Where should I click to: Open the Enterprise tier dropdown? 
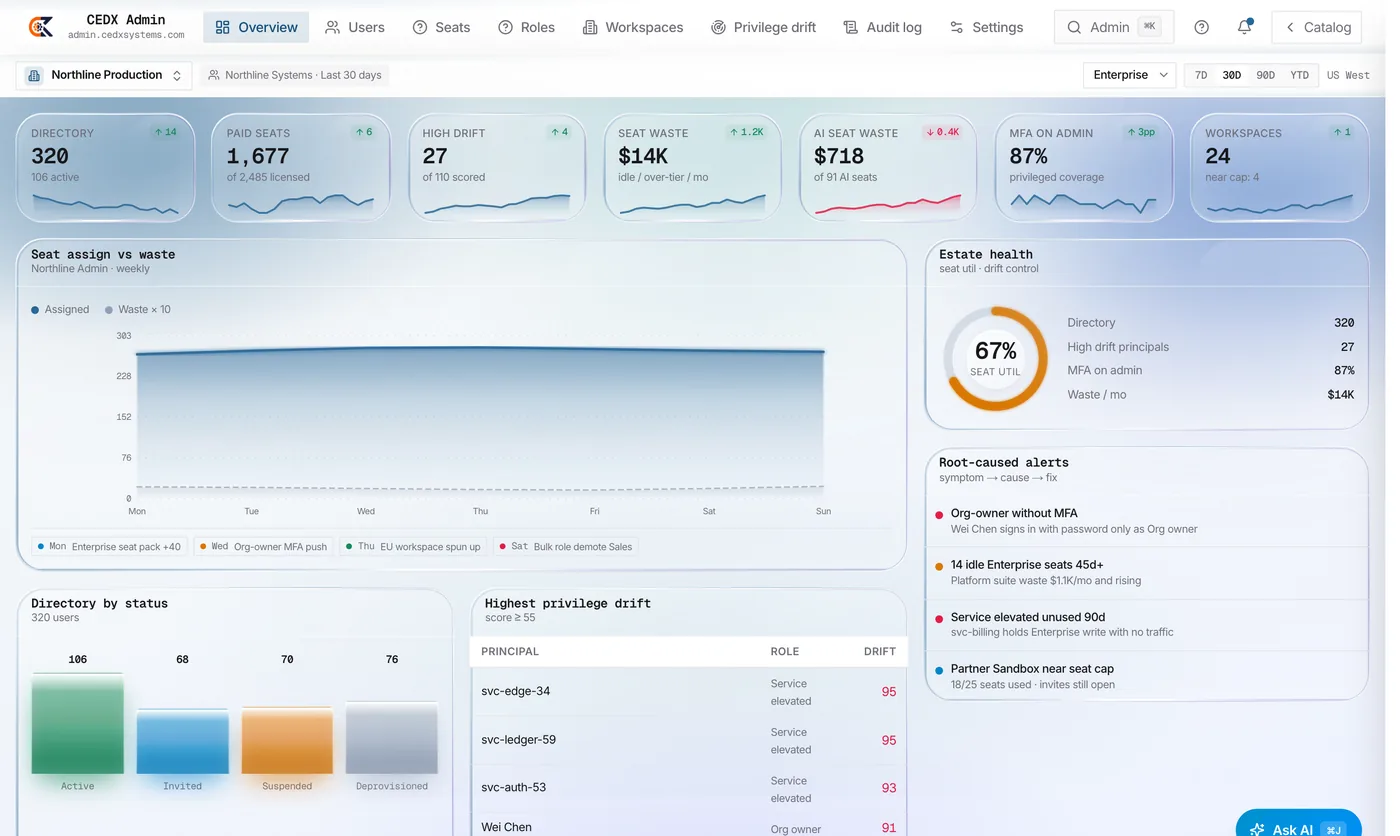pyautogui.click(x=1130, y=75)
